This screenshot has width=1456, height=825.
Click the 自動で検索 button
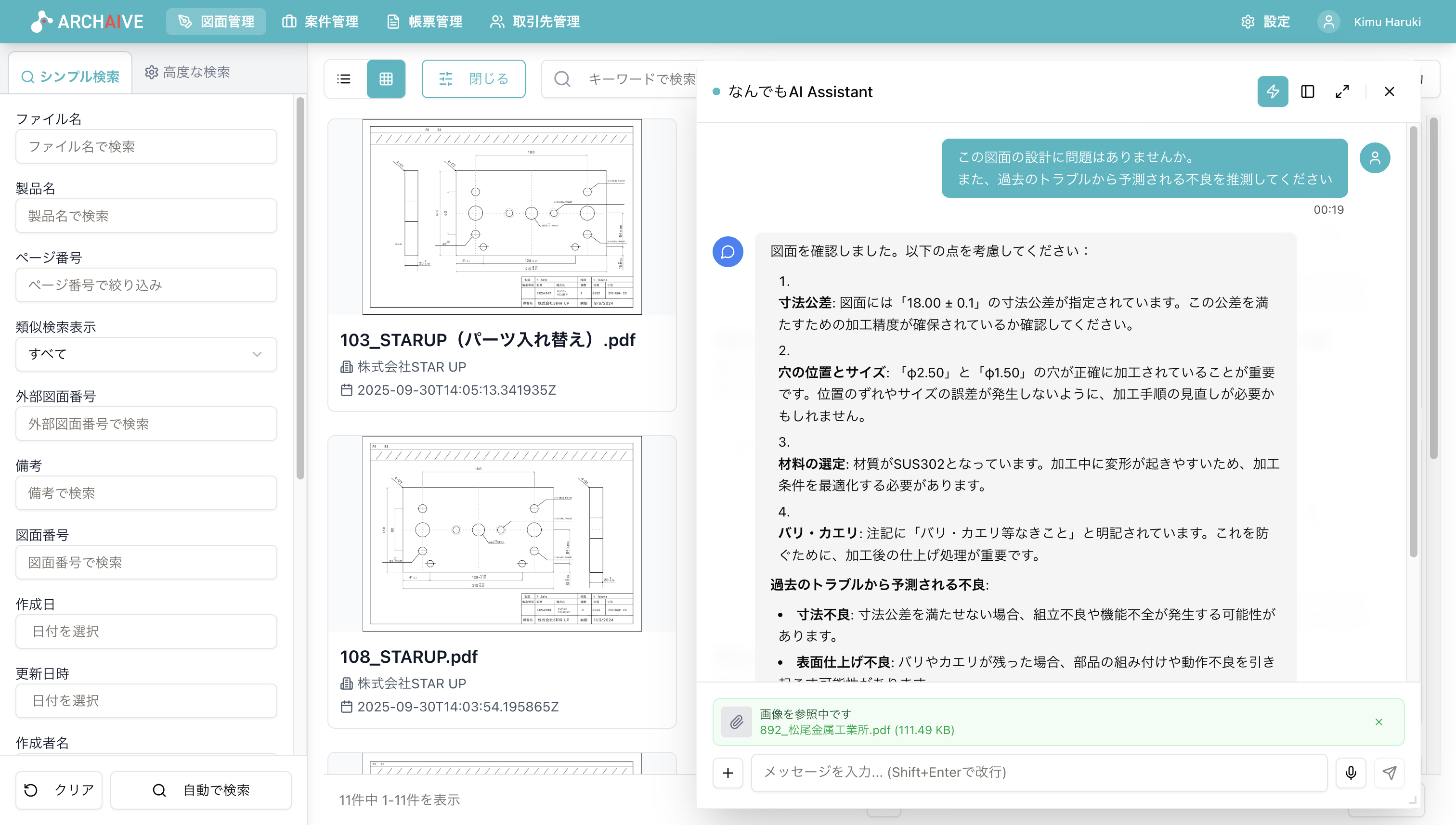(x=201, y=790)
